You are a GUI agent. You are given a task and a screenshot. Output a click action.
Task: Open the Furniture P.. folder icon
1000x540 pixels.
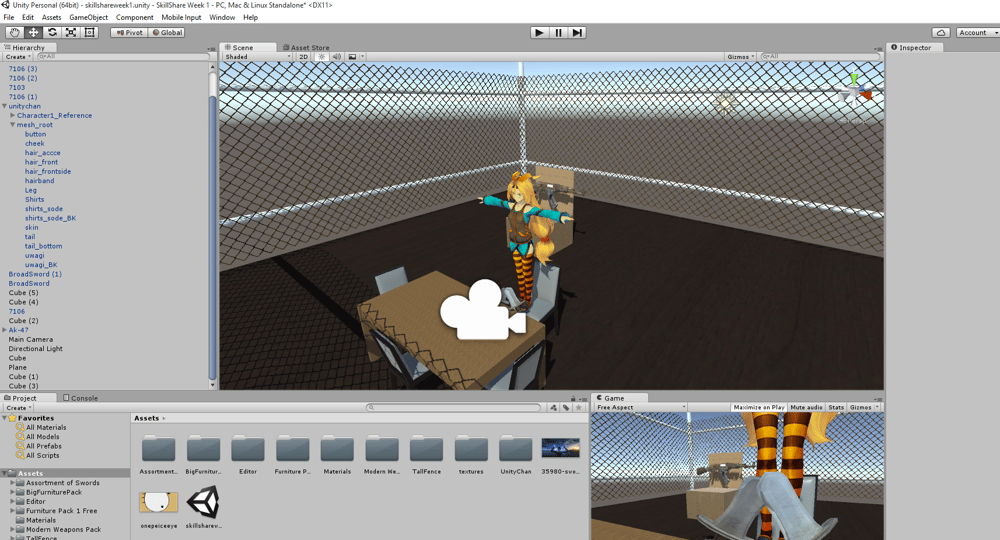pos(293,449)
